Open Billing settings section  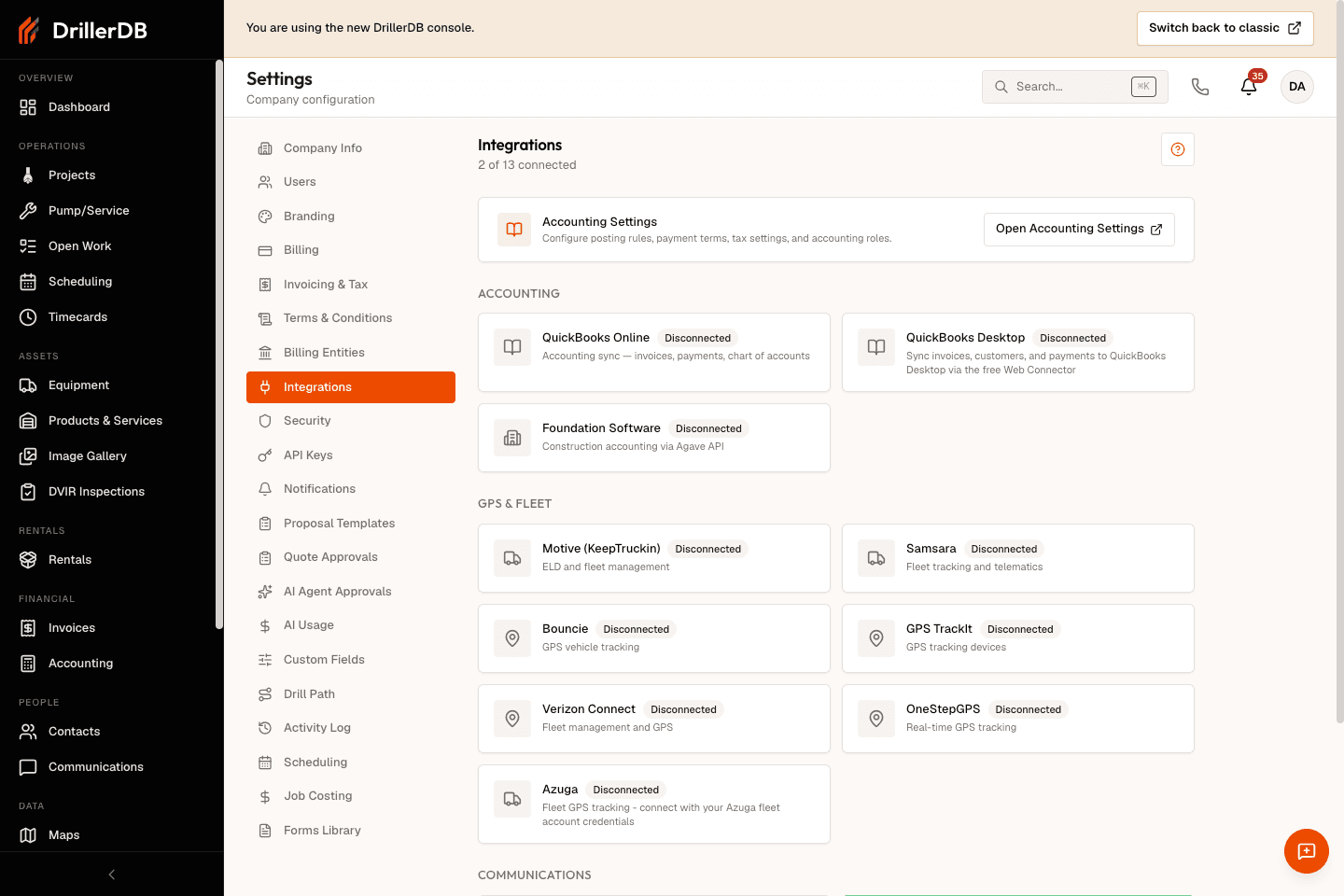351,250
